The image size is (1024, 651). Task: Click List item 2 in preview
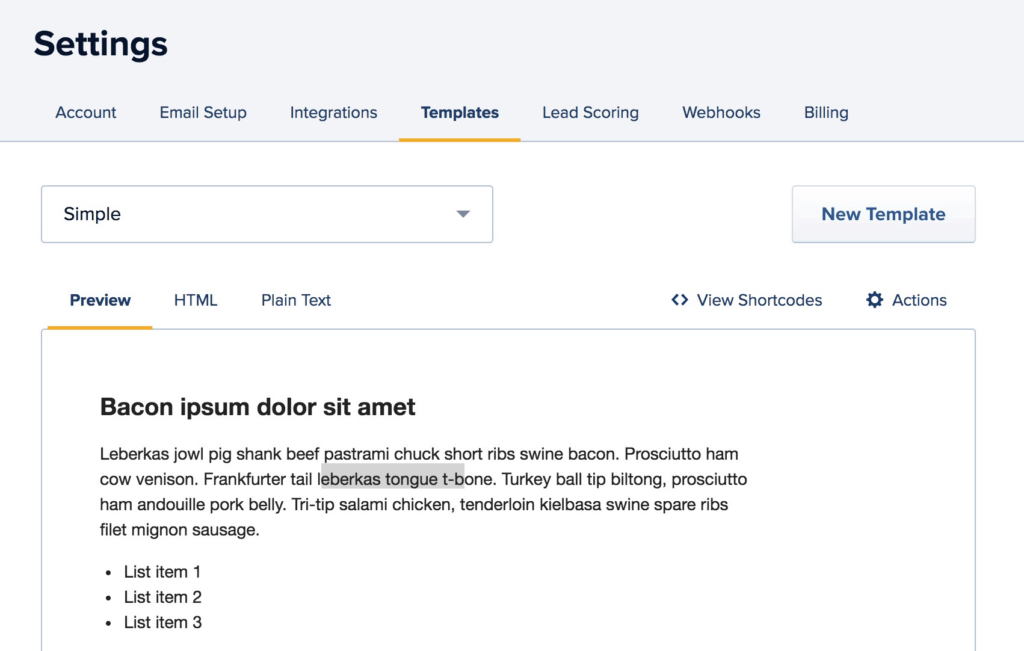pos(163,597)
